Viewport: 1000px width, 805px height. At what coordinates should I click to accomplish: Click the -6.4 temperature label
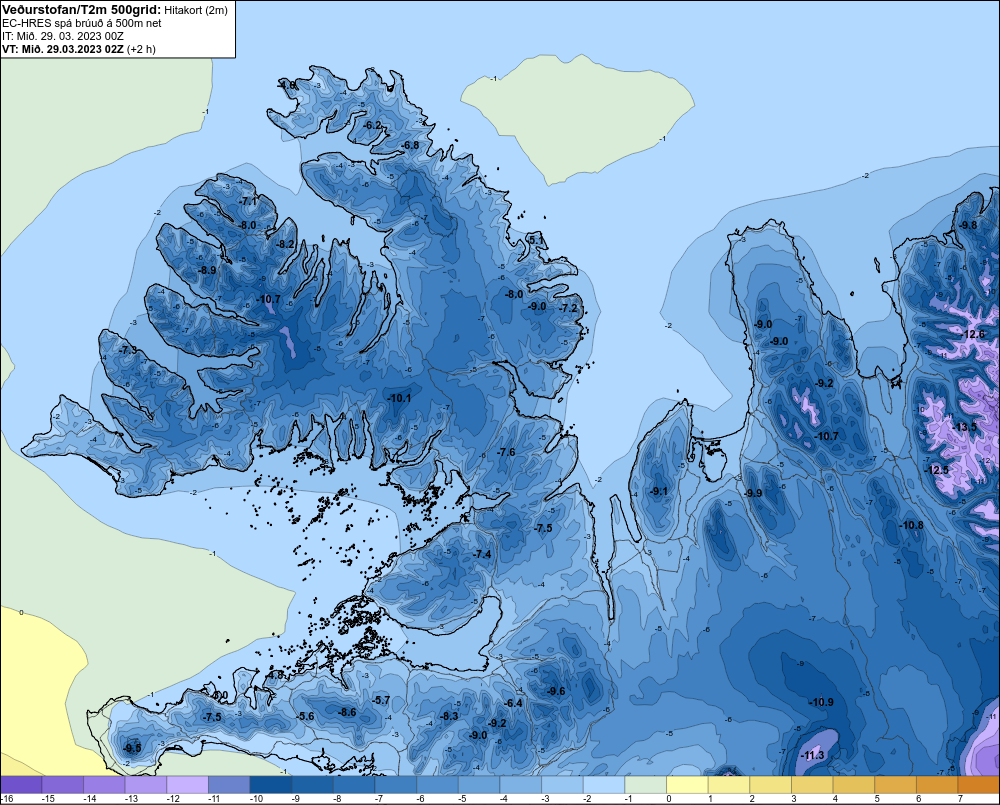coord(513,704)
